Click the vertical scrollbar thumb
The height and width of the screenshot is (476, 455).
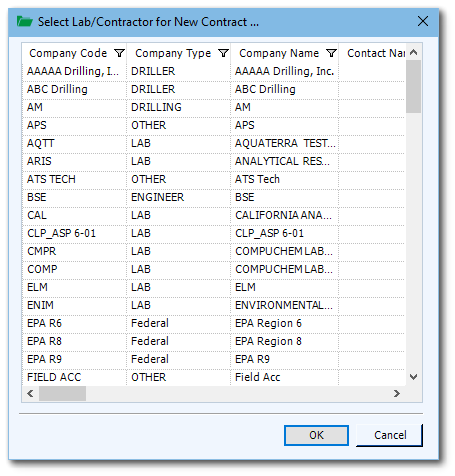pos(413,87)
